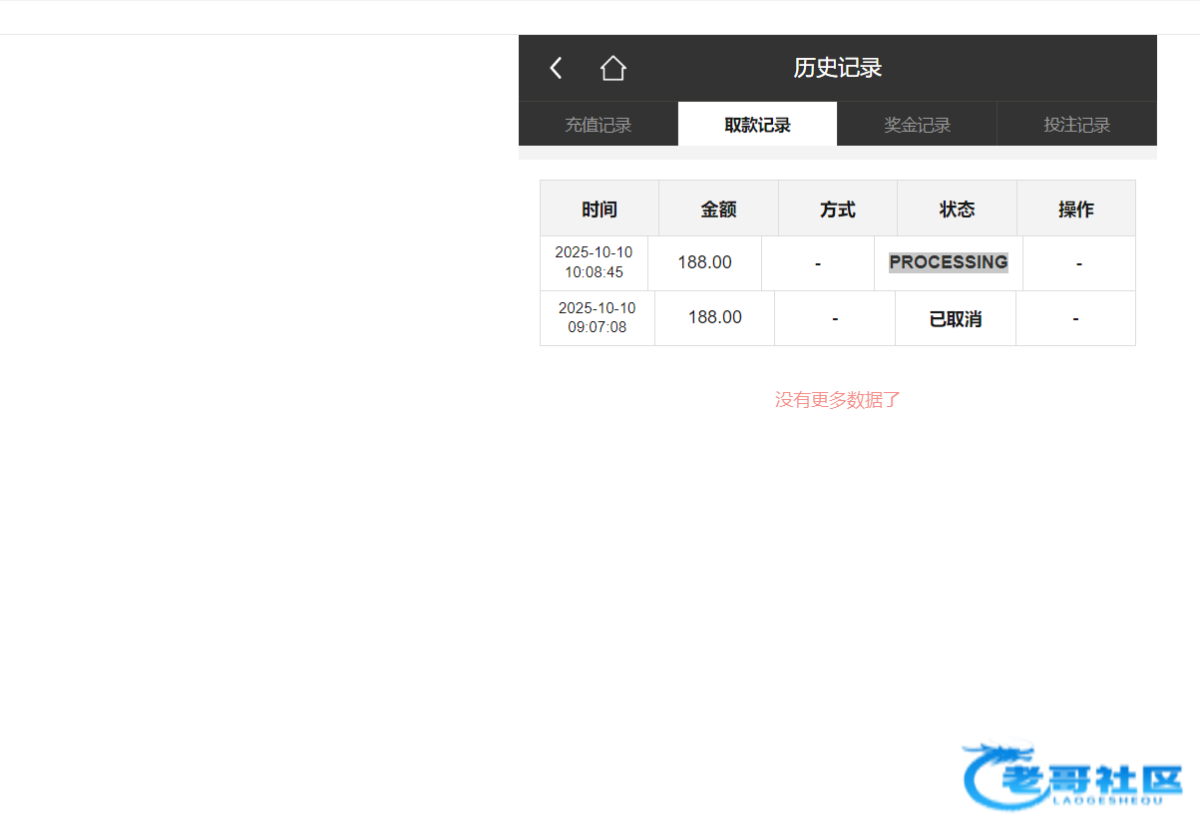Click the 金额 column header

coord(718,209)
